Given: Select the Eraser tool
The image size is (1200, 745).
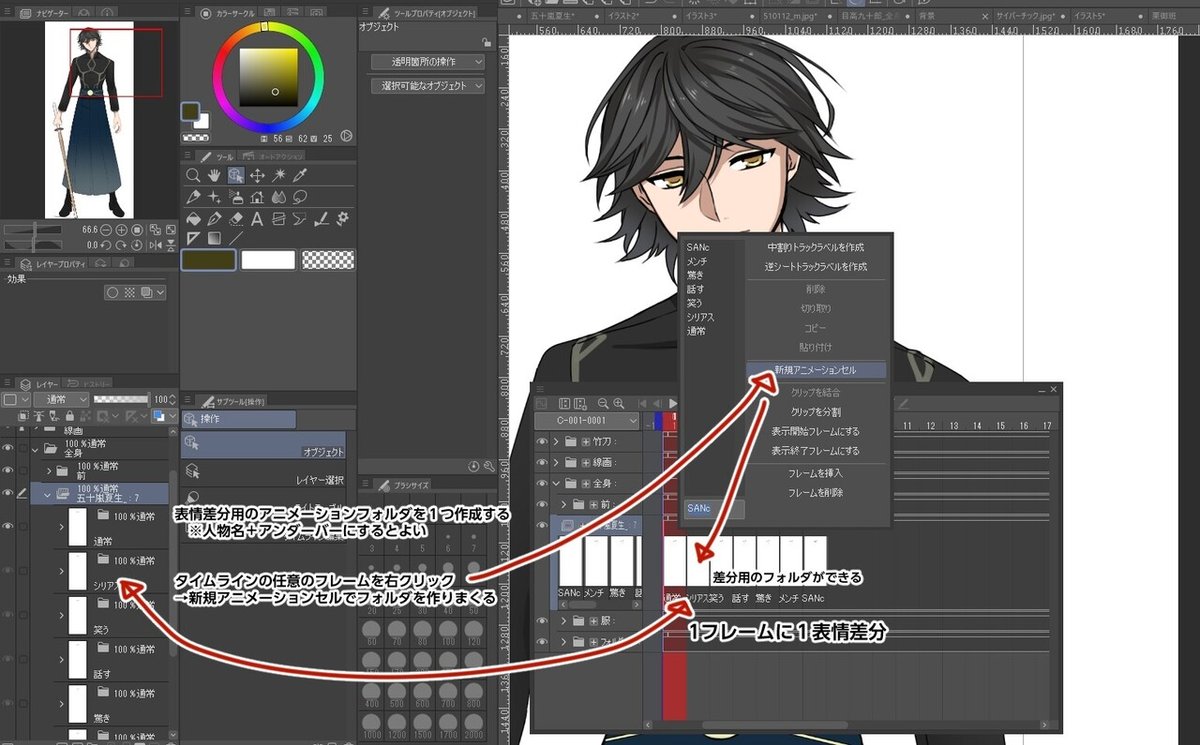Looking at the screenshot, I should pos(235,218).
